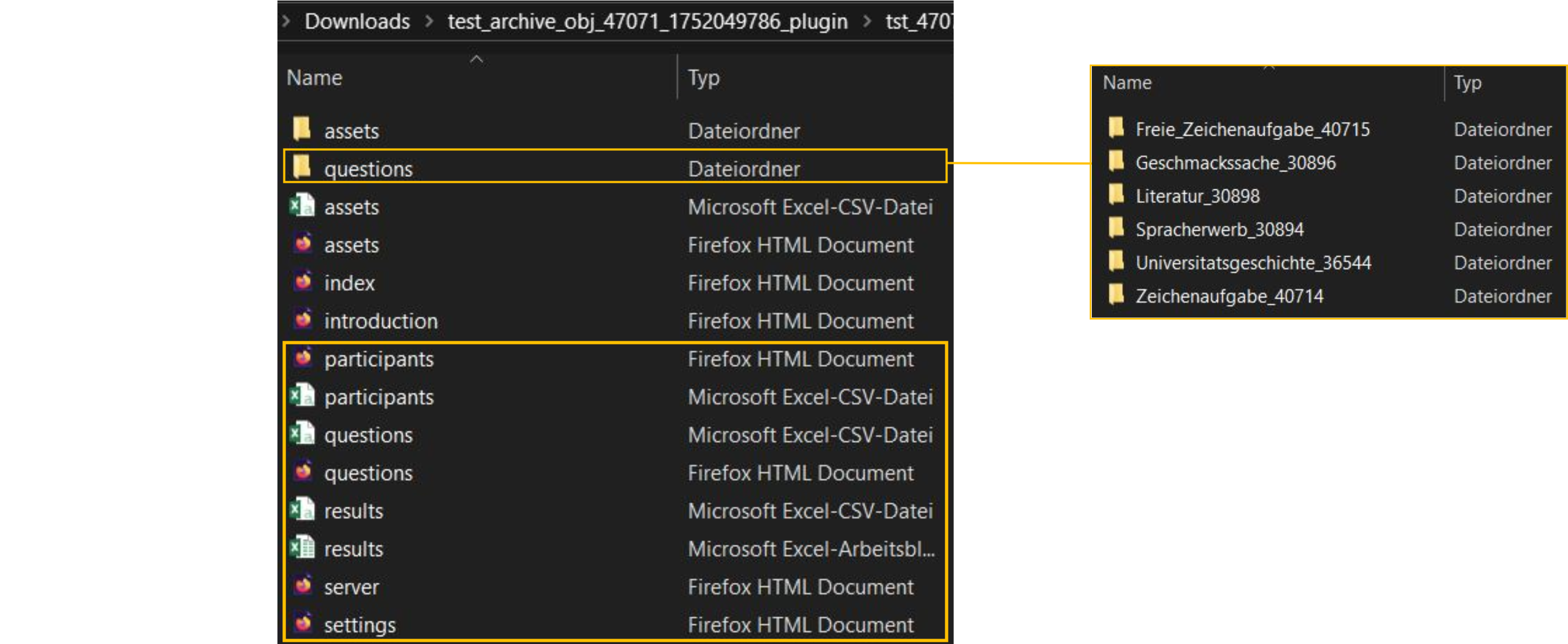1568x644 pixels.
Task: Click the Dateiordner type of Freie_Zeichenaufgabe_40715
Action: click(1502, 129)
